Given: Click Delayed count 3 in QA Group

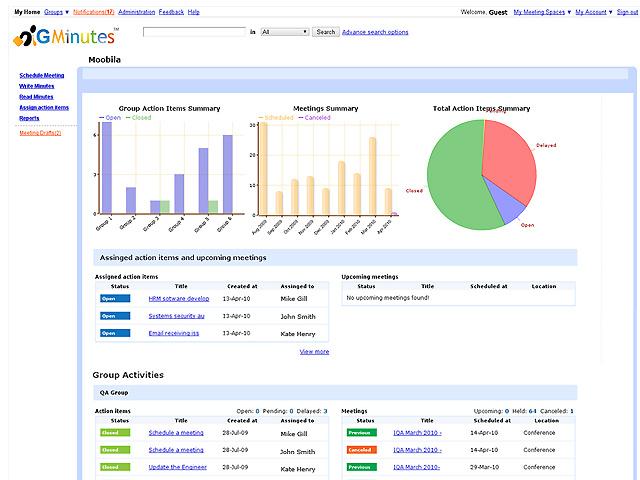Looking at the screenshot, I should coord(325,411).
